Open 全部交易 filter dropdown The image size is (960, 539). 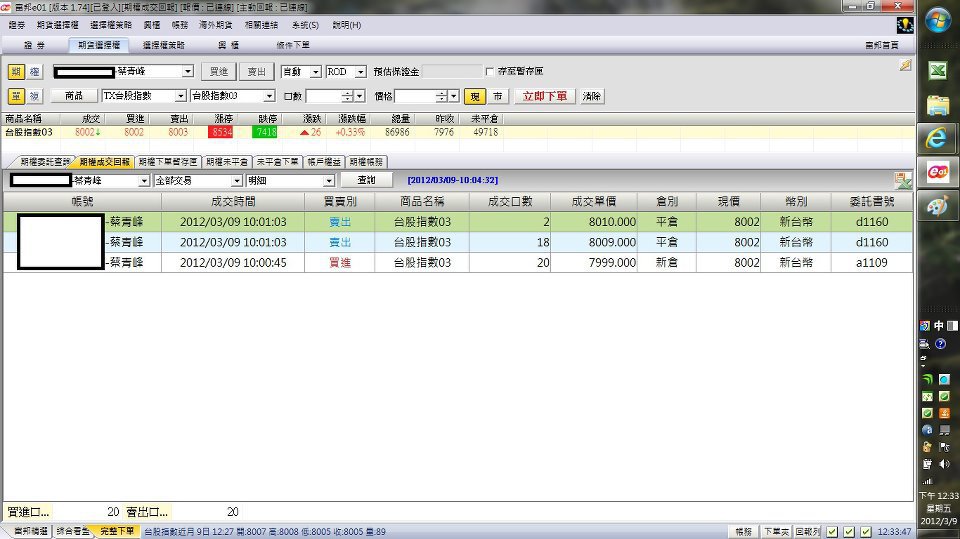tap(236, 181)
